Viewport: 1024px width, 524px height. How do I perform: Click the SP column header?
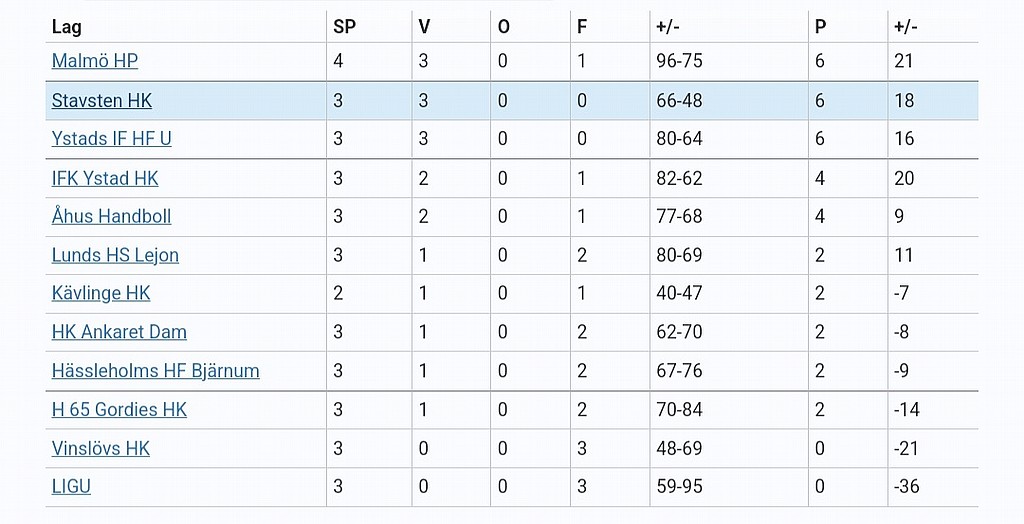[344, 27]
